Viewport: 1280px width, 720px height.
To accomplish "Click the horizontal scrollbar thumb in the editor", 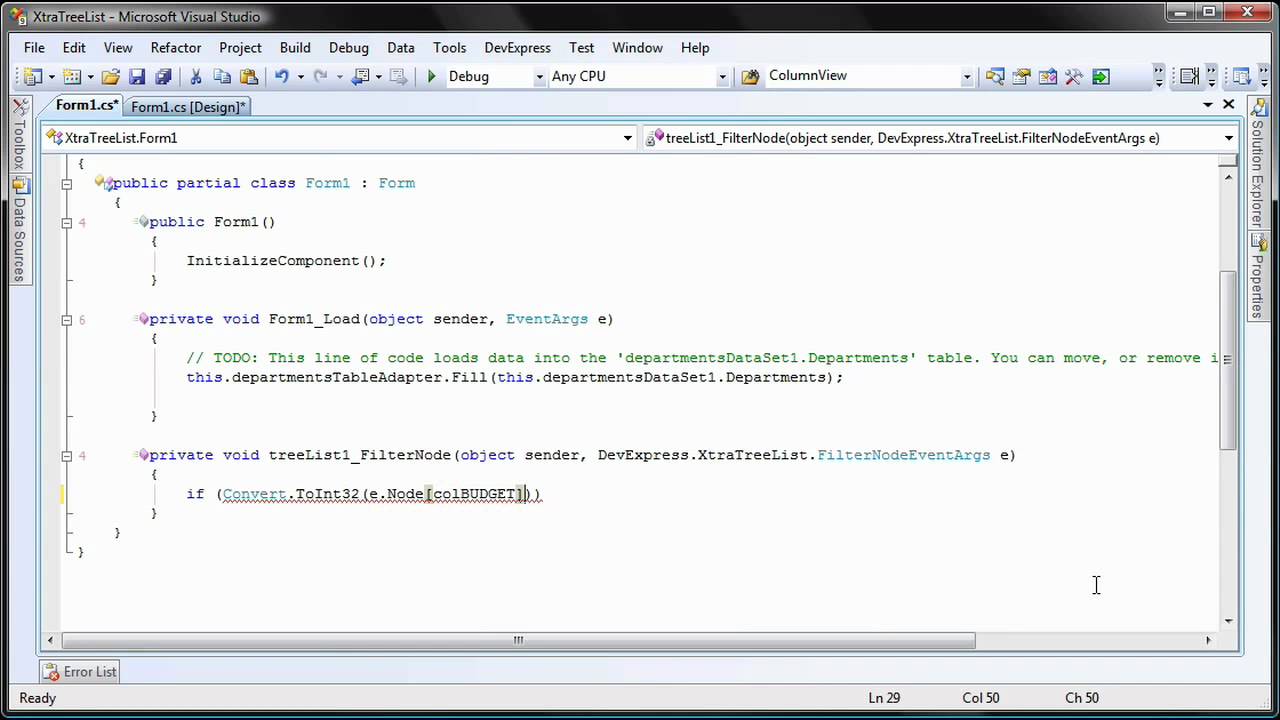I will click(x=518, y=640).
